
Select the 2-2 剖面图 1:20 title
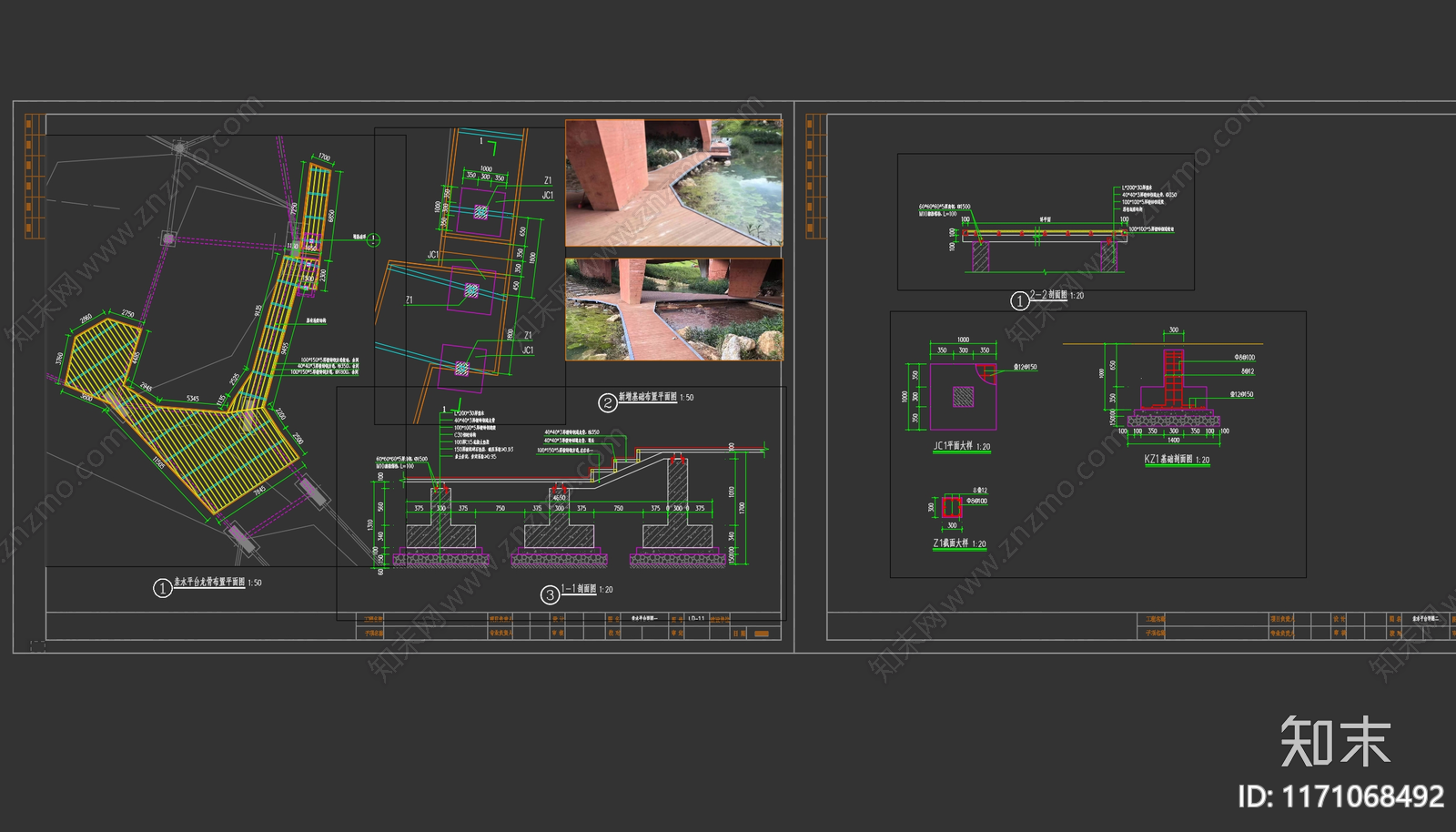point(1057,295)
